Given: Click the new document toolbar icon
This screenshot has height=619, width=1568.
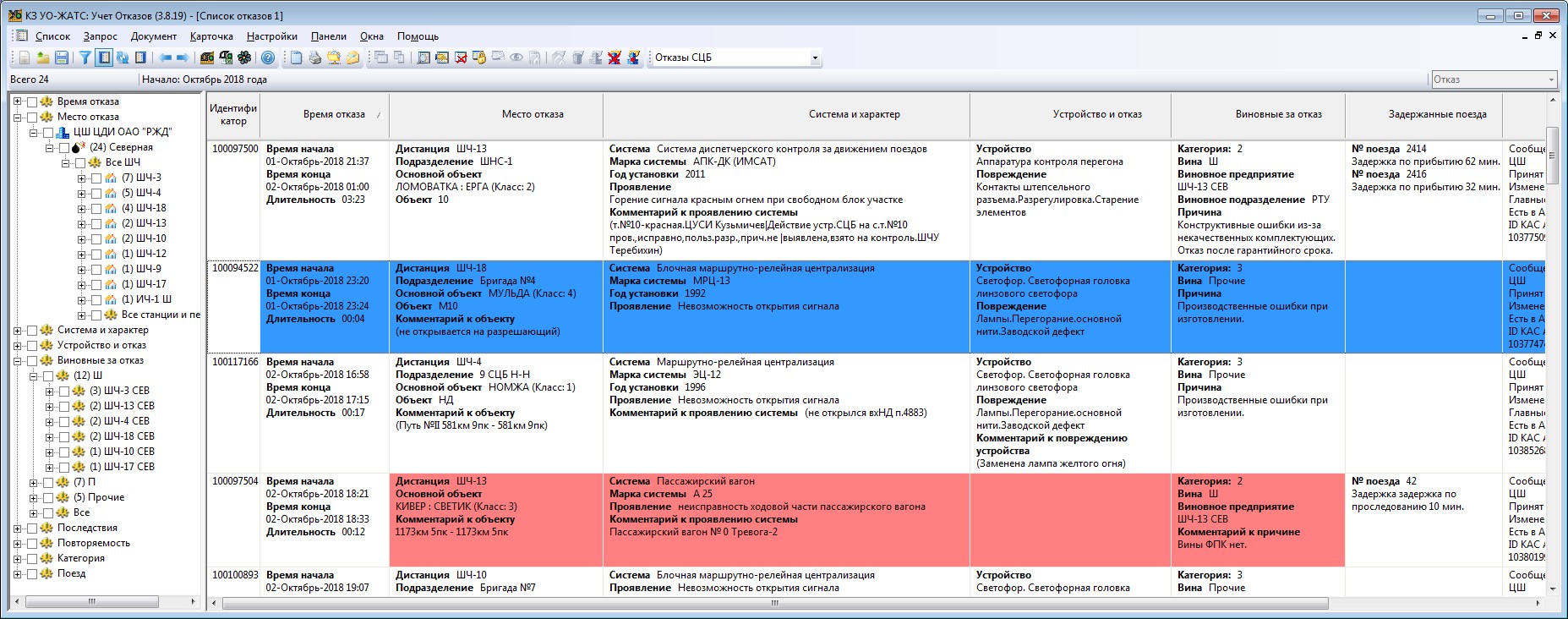Looking at the screenshot, I should tap(24, 58).
